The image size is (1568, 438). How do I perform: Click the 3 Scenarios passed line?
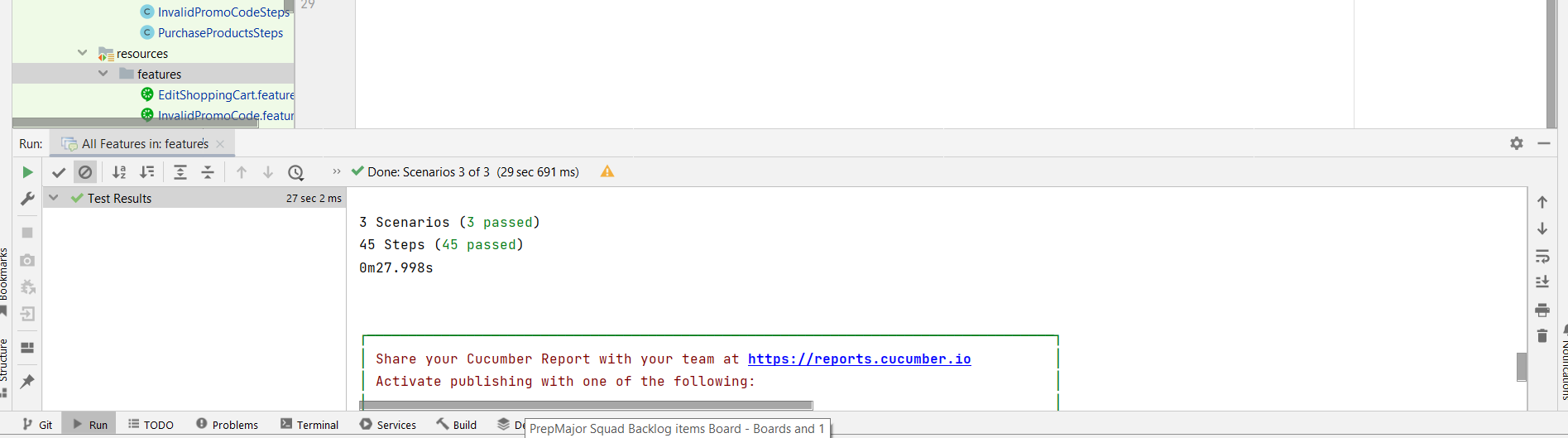click(449, 222)
